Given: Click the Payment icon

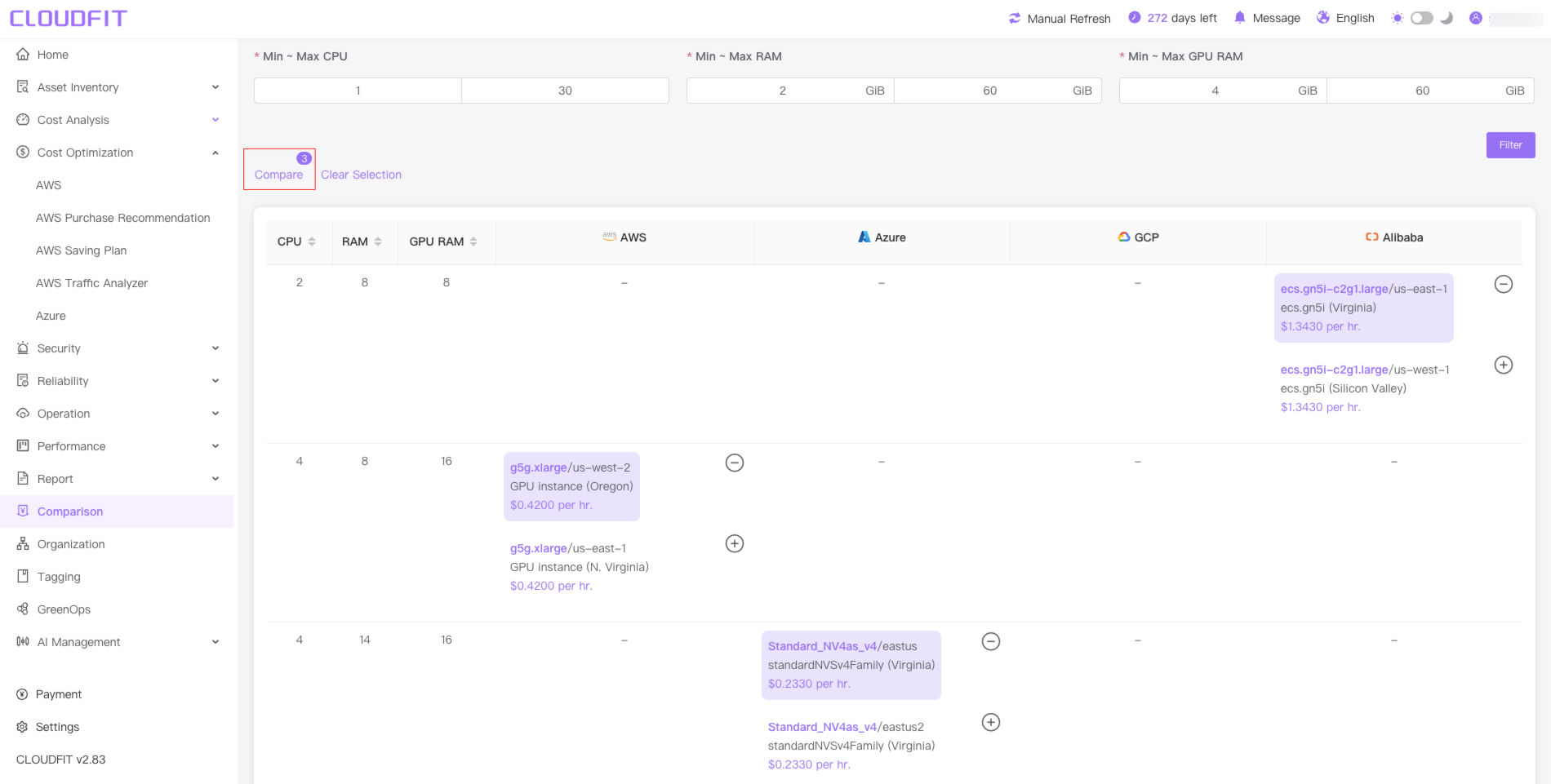Looking at the screenshot, I should click(x=22, y=694).
